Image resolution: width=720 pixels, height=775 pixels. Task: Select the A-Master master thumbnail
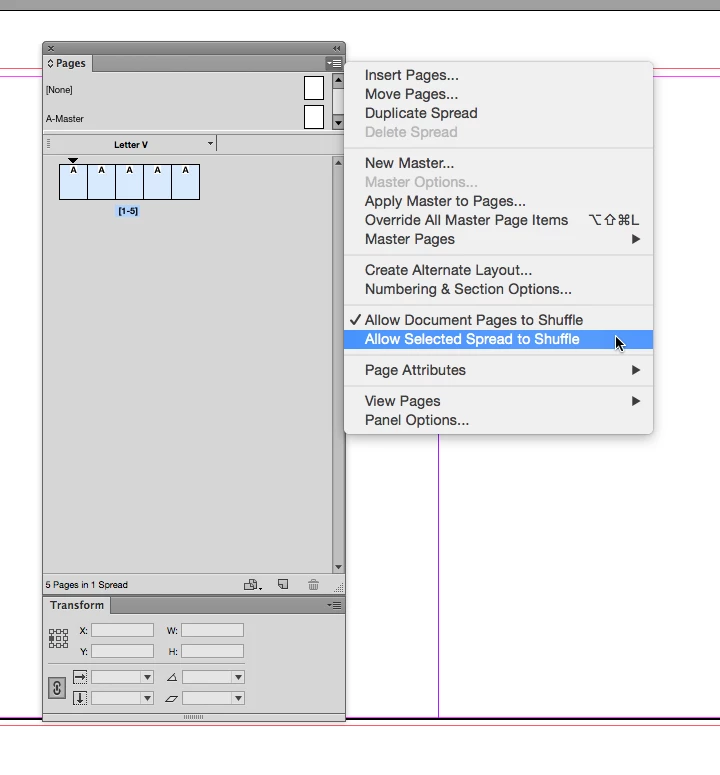click(314, 117)
